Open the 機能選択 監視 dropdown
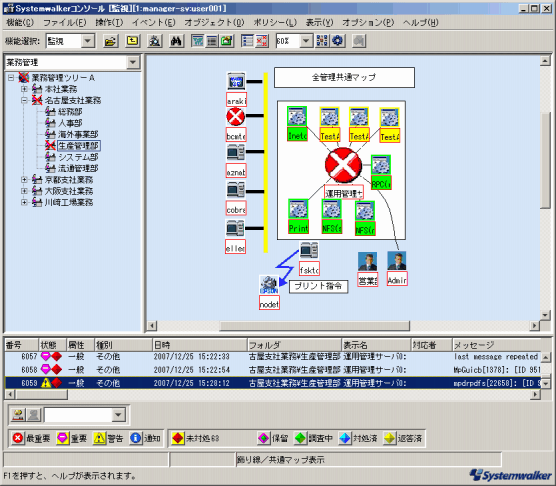The width and height of the screenshot is (556, 486). pyautogui.click(x=88, y=41)
